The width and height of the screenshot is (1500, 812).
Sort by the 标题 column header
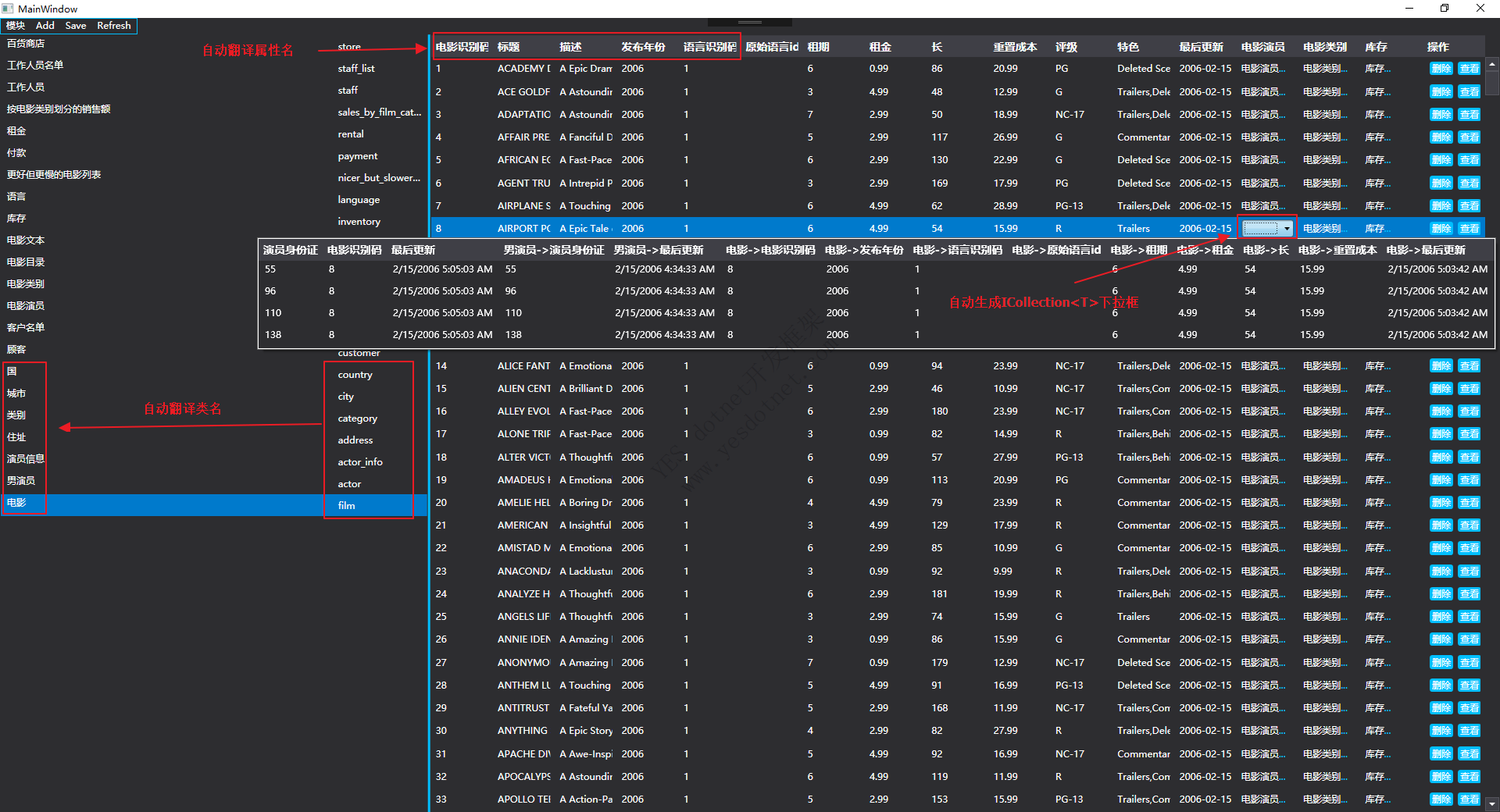point(509,48)
